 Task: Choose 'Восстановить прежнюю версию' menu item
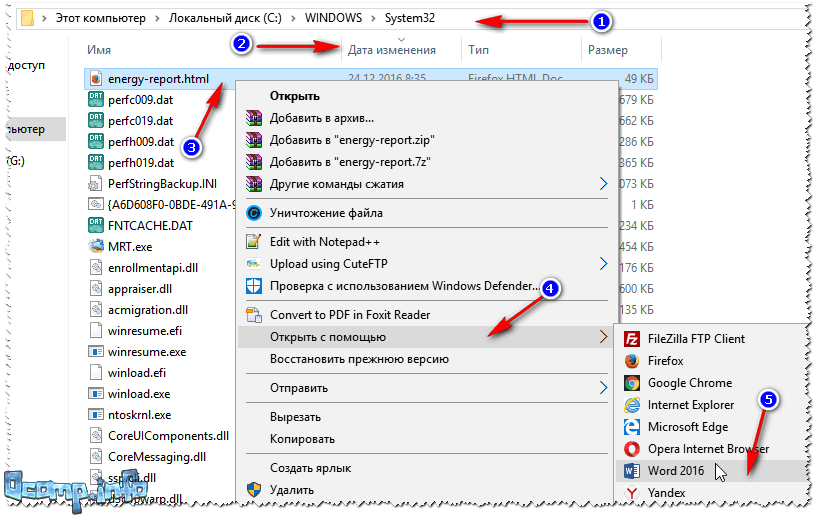point(359,359)
